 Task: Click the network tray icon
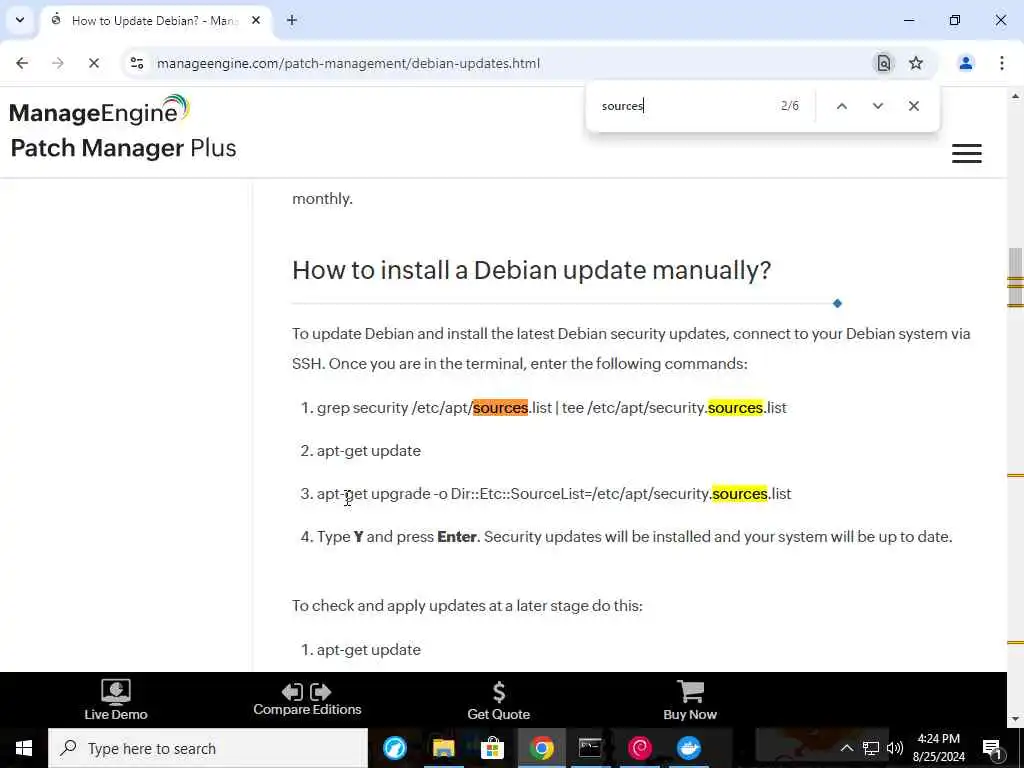click(x=871, y=748)
